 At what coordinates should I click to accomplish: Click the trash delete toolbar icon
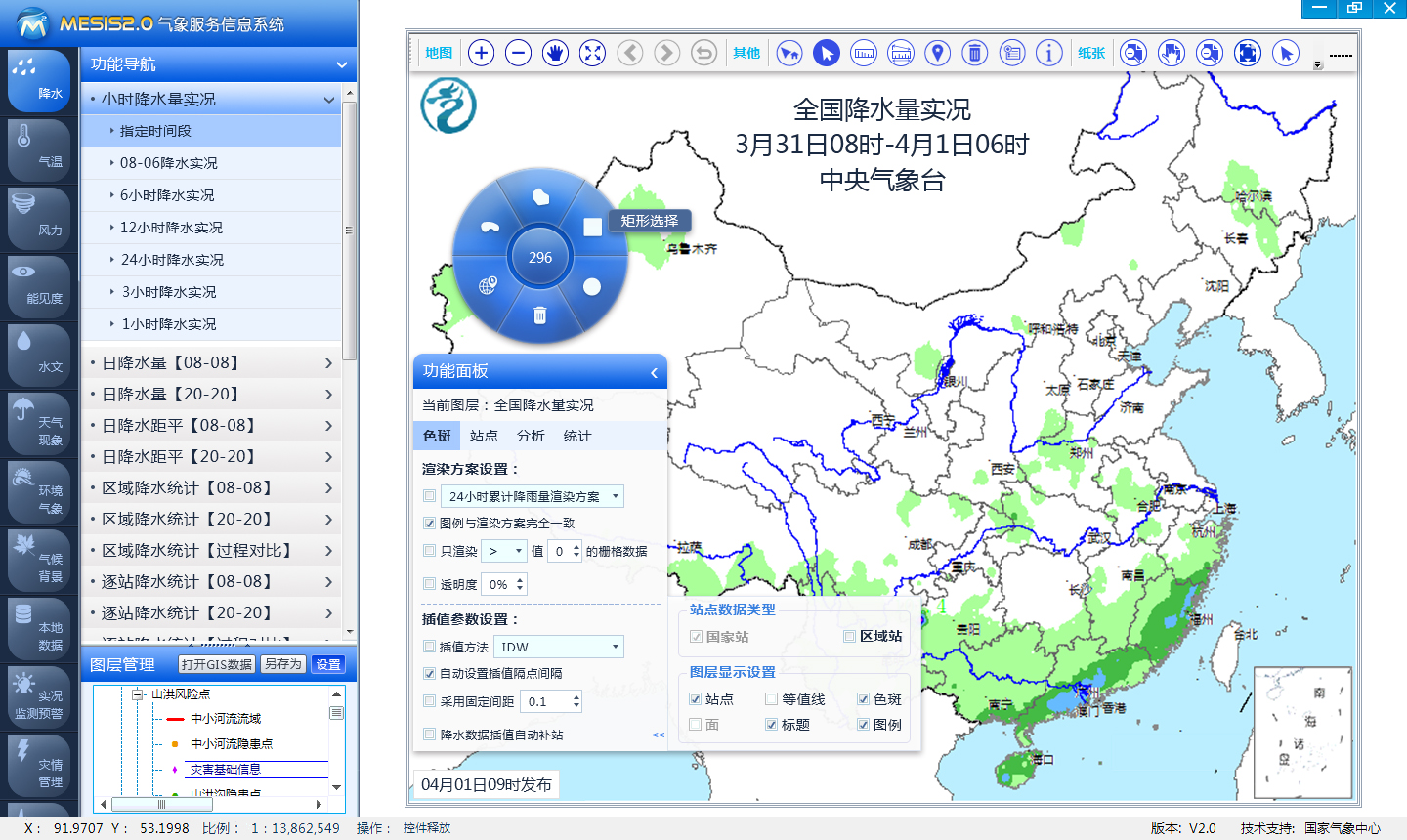click(x=974, y=53)
